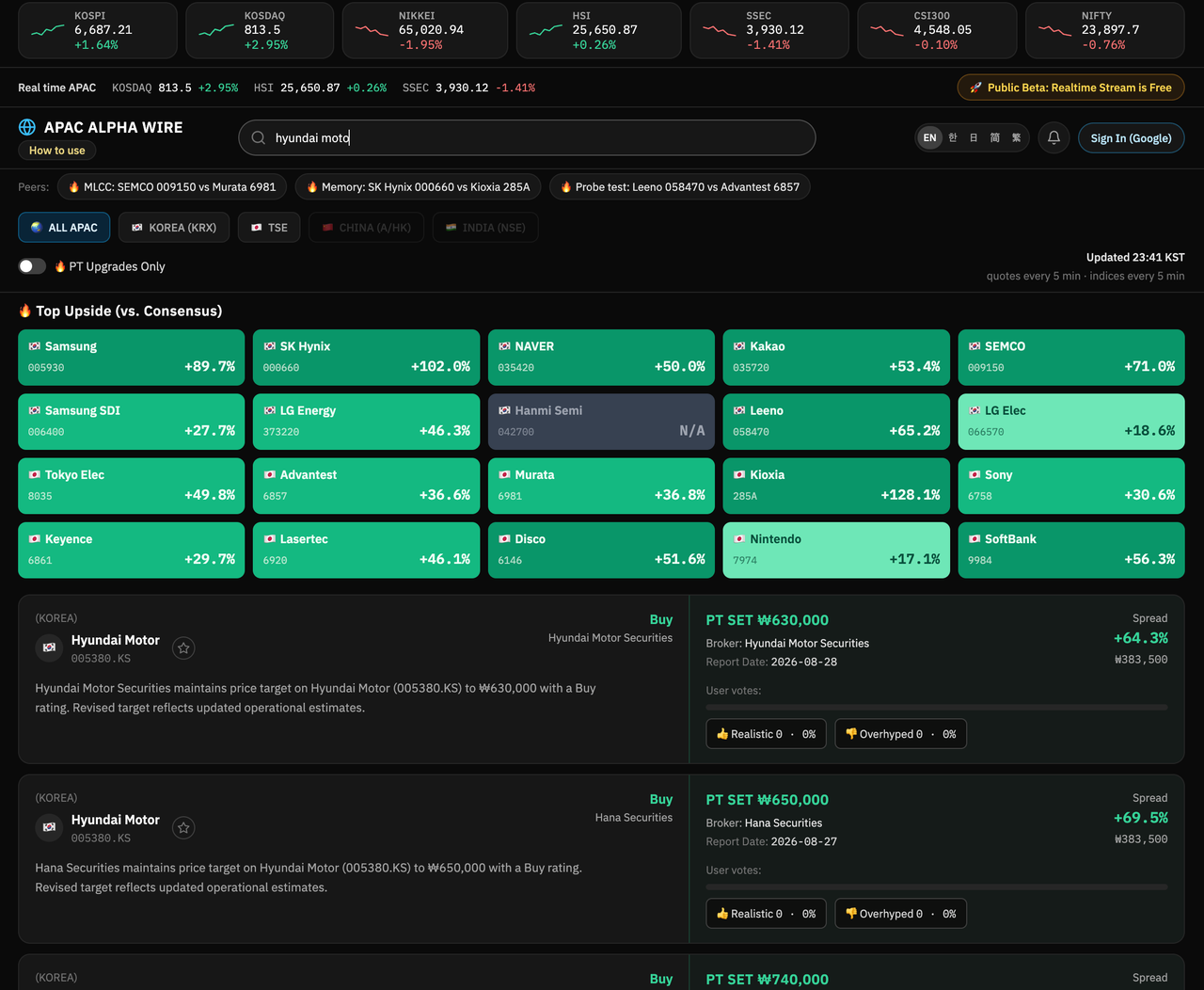Vote Realistic on the Hana Securities target
This screenshot has height=990, width=1204.
[x=767, y=914]
